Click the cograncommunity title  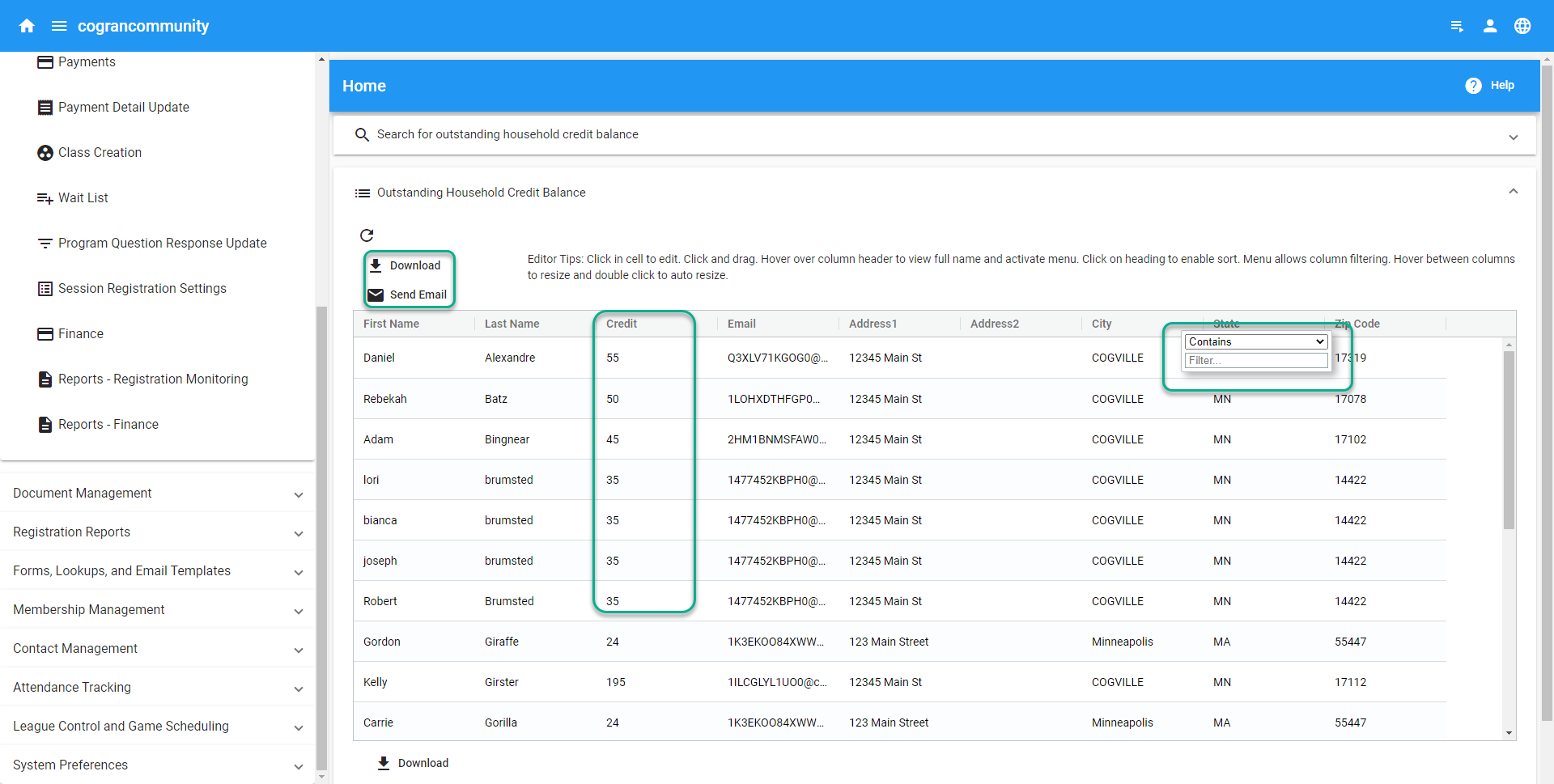click(x=143, y=26)
